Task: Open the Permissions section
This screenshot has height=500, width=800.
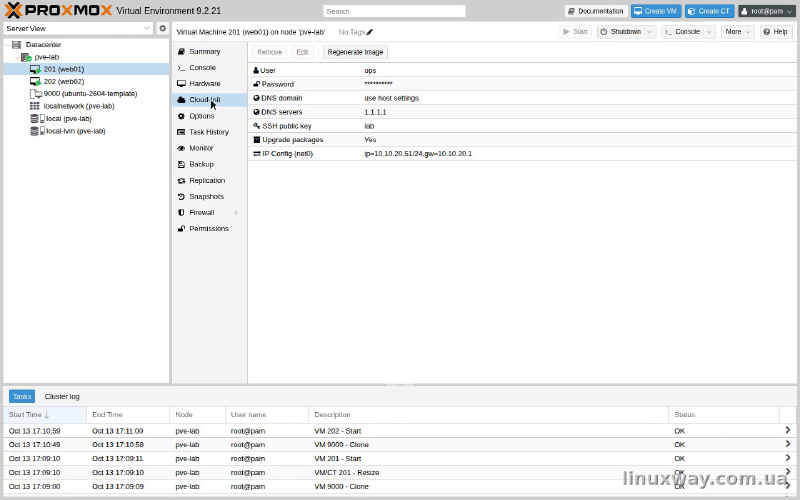Action: coord(209,229)
